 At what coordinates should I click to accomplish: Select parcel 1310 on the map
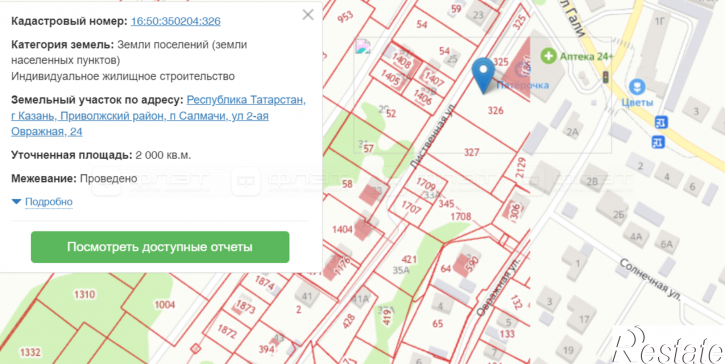(x=85, y=294)
